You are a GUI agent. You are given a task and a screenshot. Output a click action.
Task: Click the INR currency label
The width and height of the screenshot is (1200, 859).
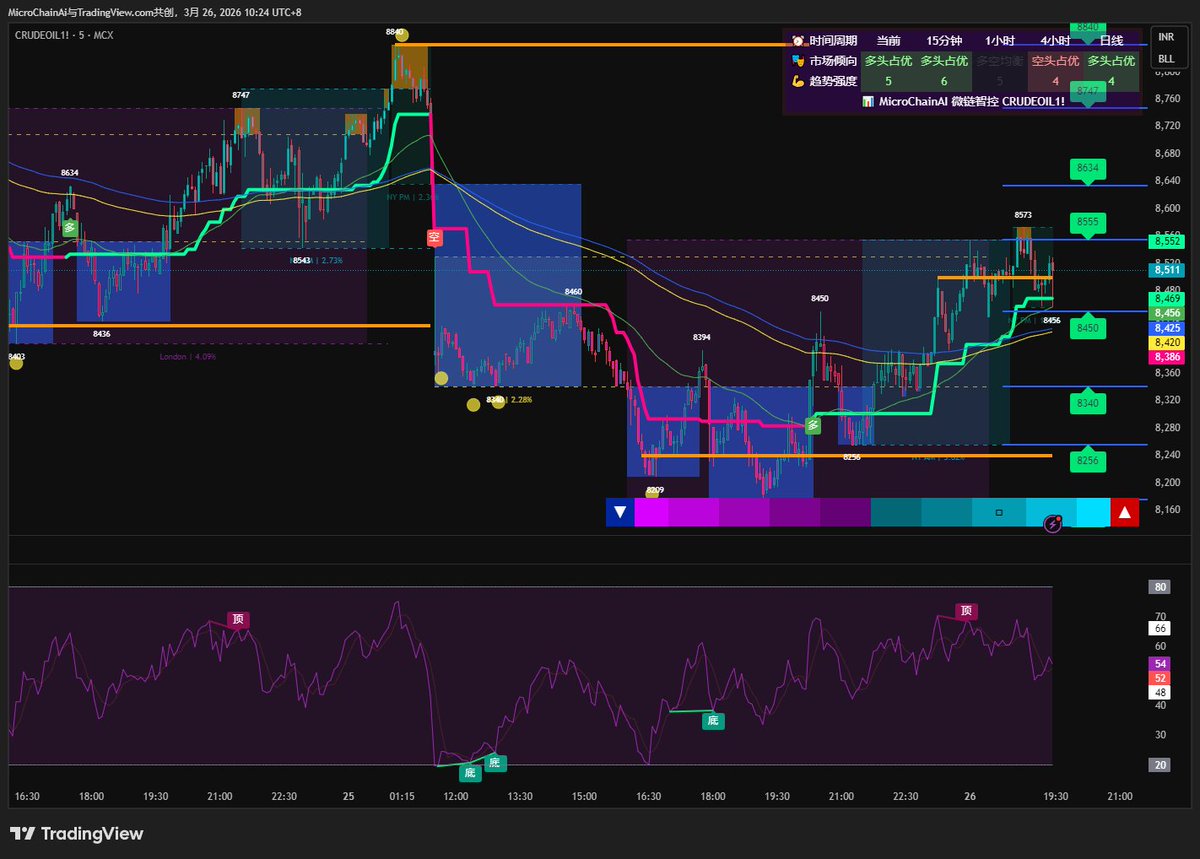1166,36
